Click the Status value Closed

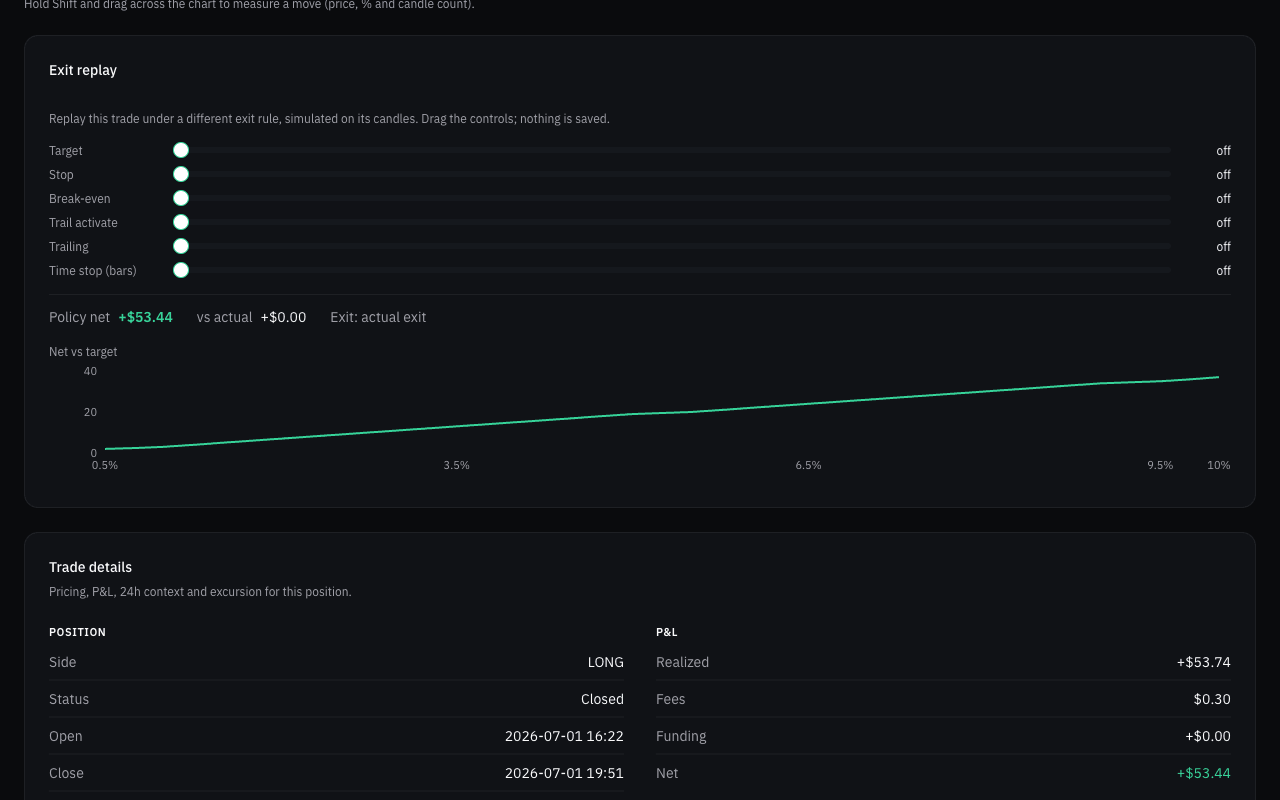click(x=602, y=699)
